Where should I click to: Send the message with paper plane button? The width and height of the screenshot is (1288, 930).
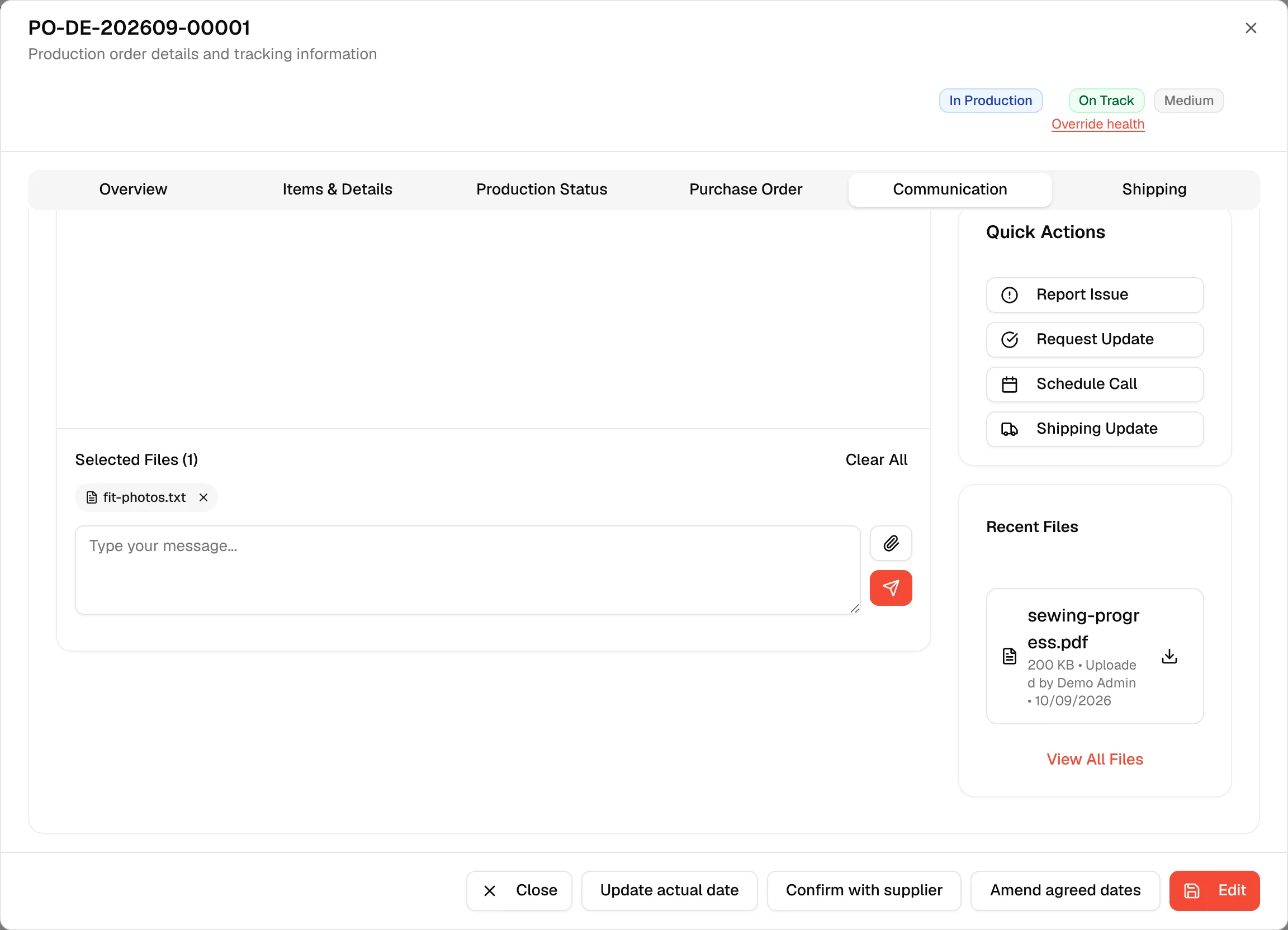tap(891, 587)
